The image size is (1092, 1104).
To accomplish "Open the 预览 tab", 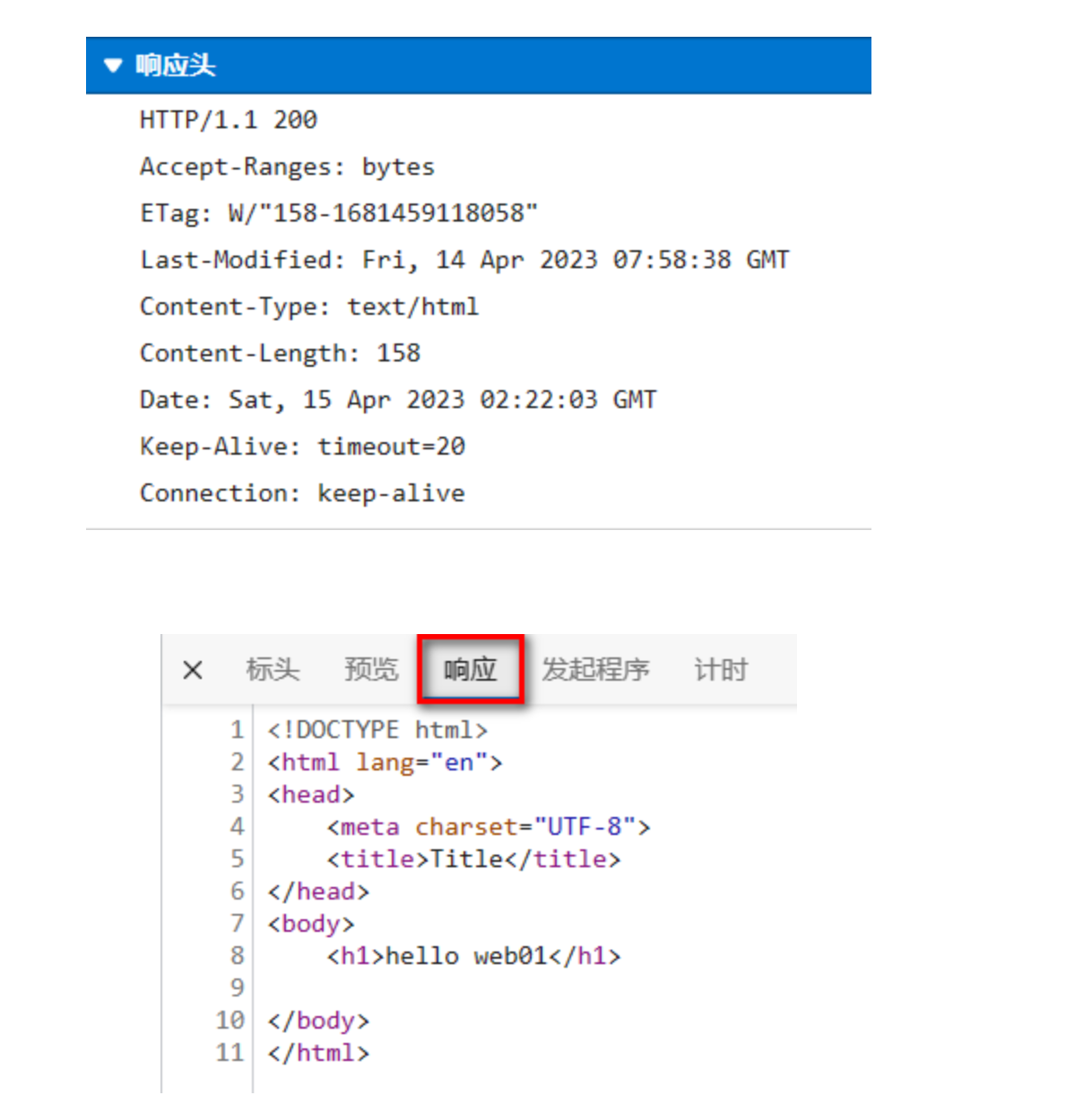I will tap(371, 670).
